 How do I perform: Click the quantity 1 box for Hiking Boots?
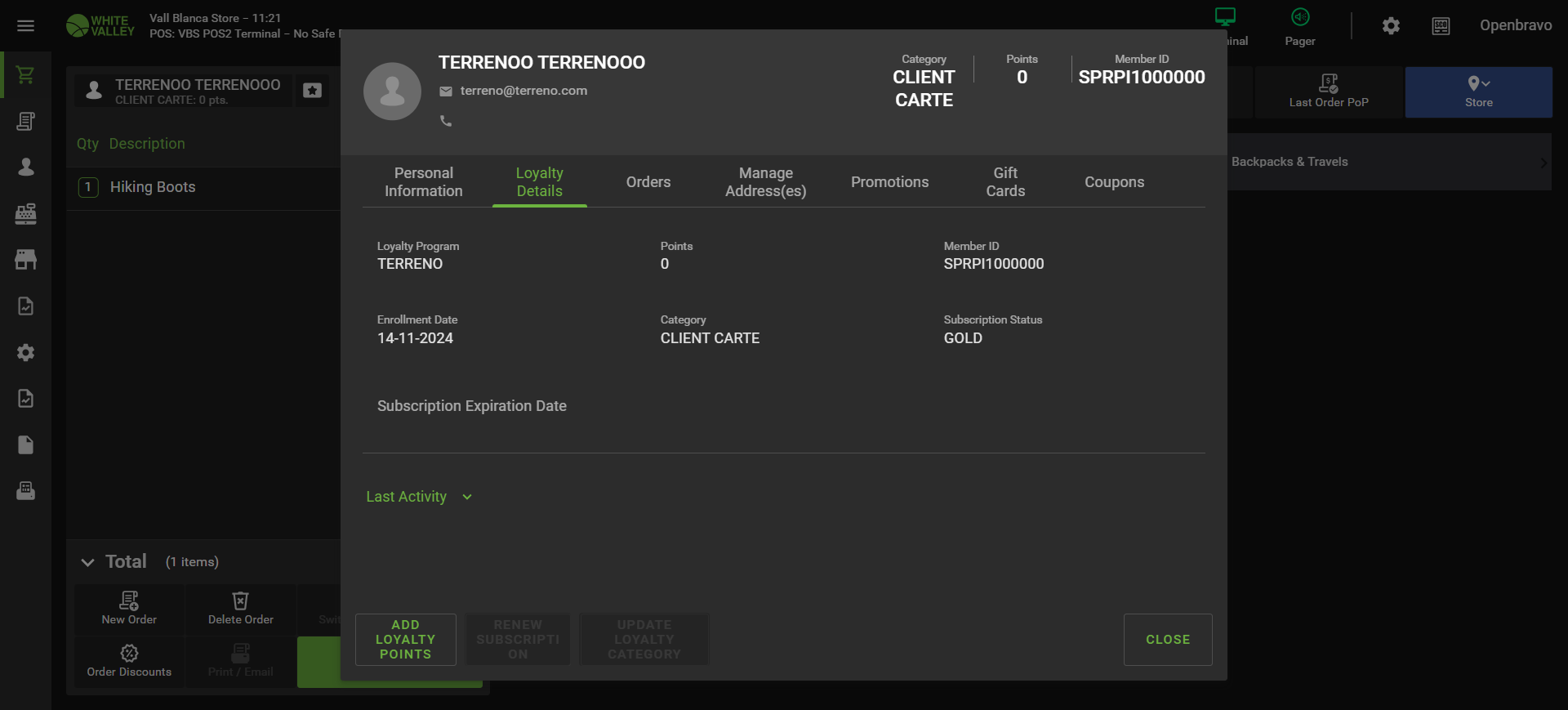[x=88, y=187]
